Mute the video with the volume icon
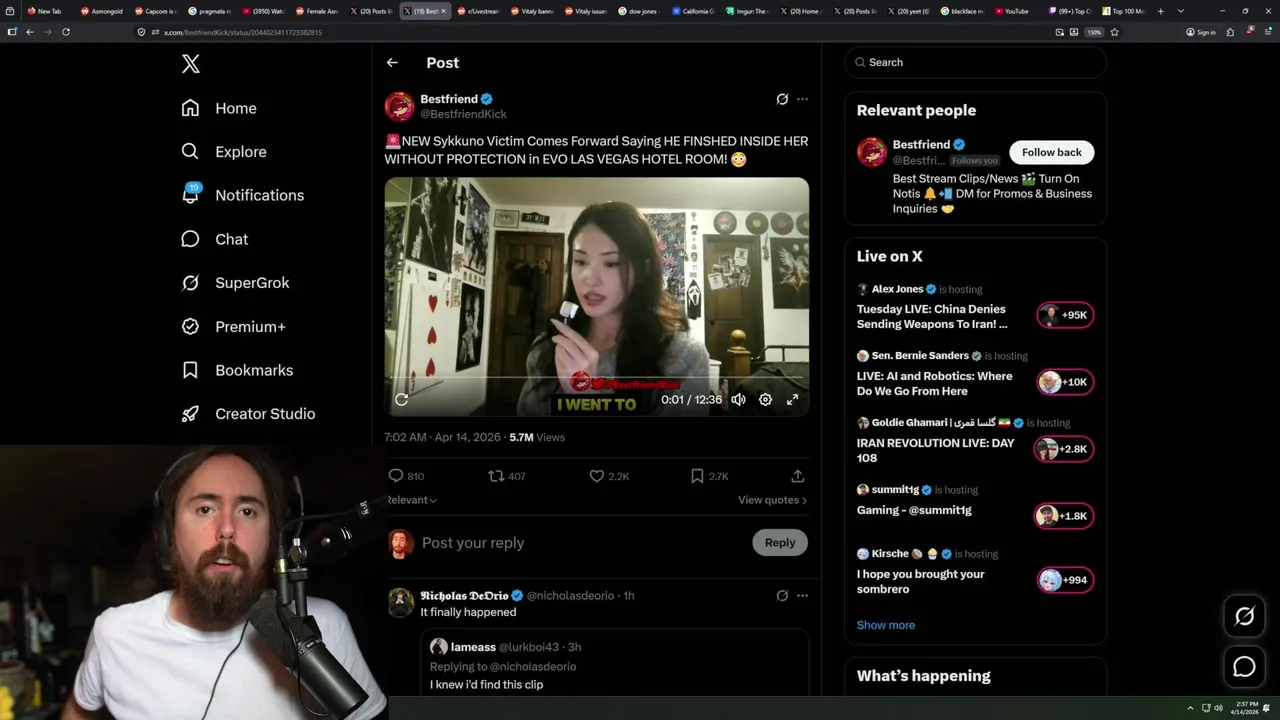This screenshot has width=1280, height=720. click(738, 399)
